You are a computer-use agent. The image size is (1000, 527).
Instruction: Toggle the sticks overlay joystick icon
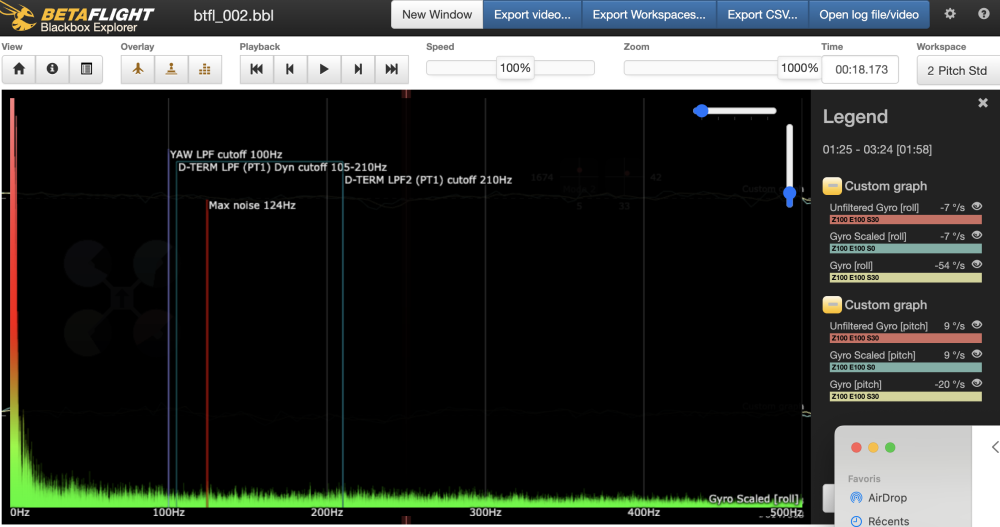[171, 69]
